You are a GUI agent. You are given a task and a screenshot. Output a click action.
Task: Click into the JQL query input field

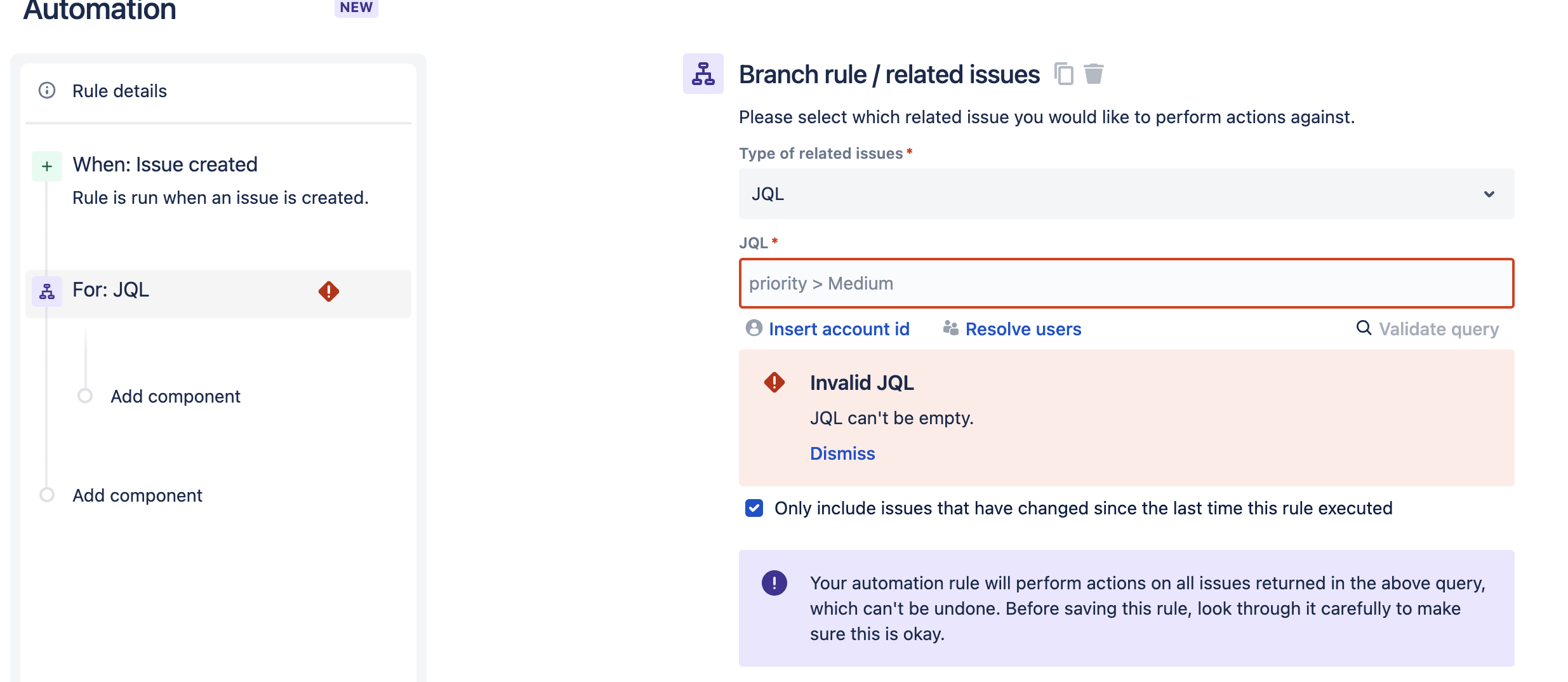[x=1126, y=283]
